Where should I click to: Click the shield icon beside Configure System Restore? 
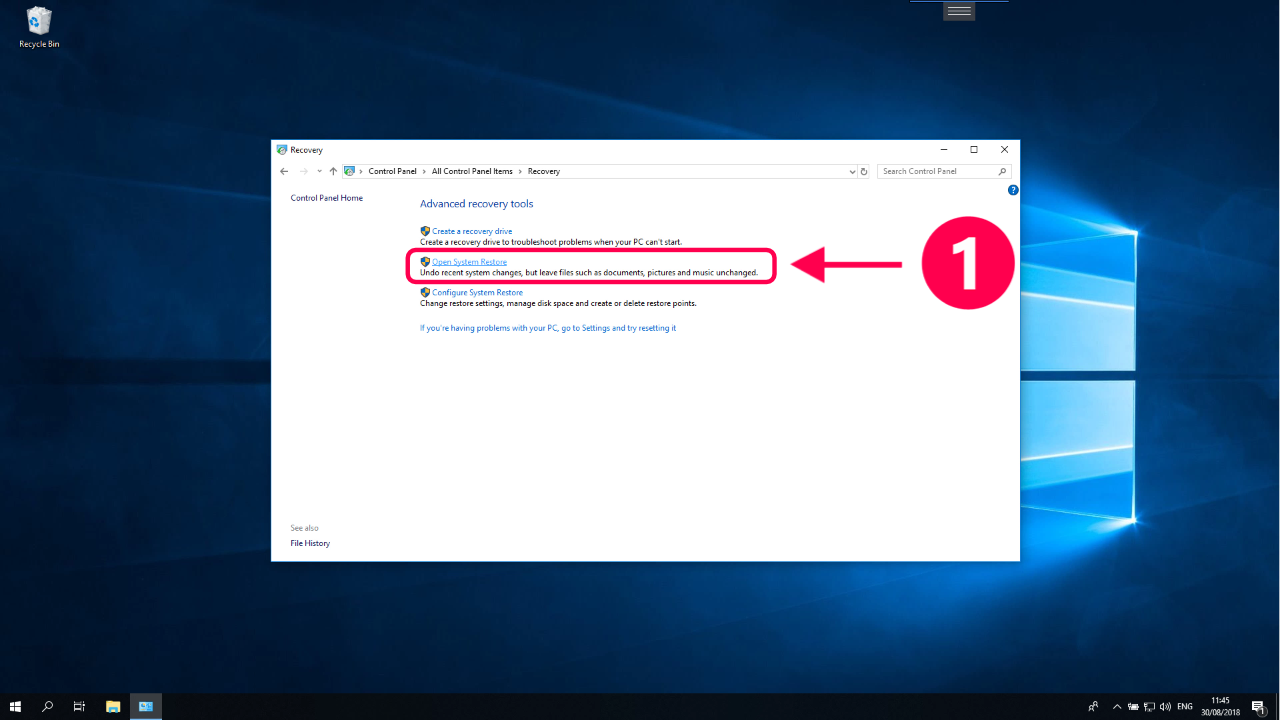[425, 292]
